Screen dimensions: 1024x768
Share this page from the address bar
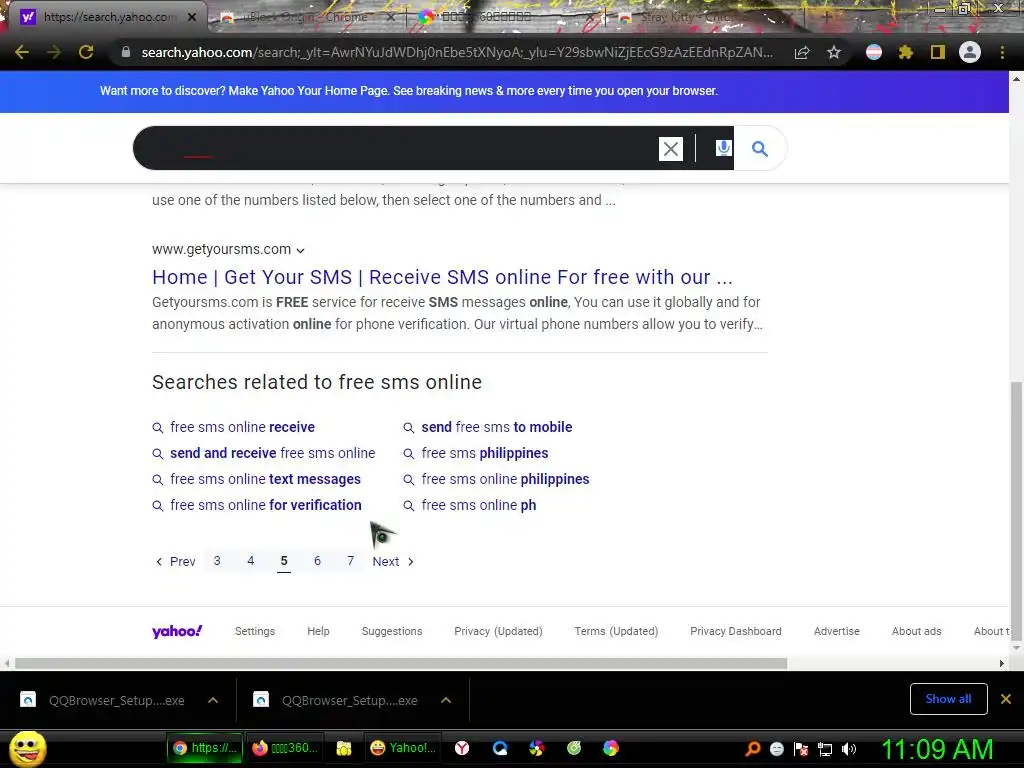tap(802, 53)
